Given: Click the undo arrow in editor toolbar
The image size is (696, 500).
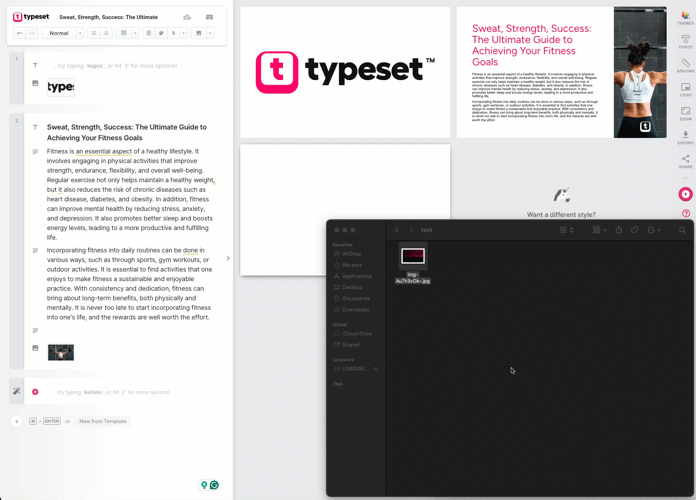Looking at the screenshot, I should pos(20,33).
